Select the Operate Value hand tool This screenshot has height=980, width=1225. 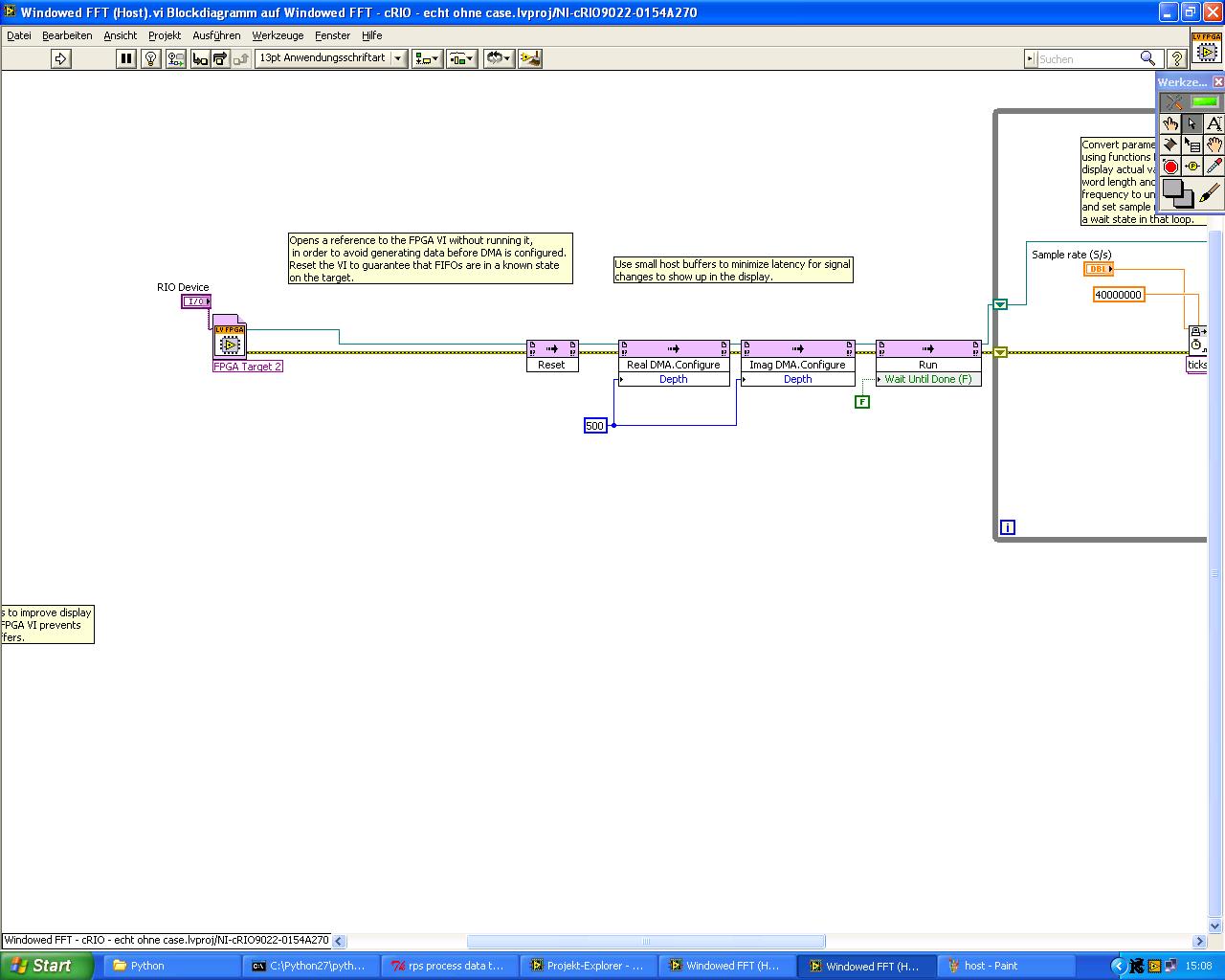[x=1170, y=123]
